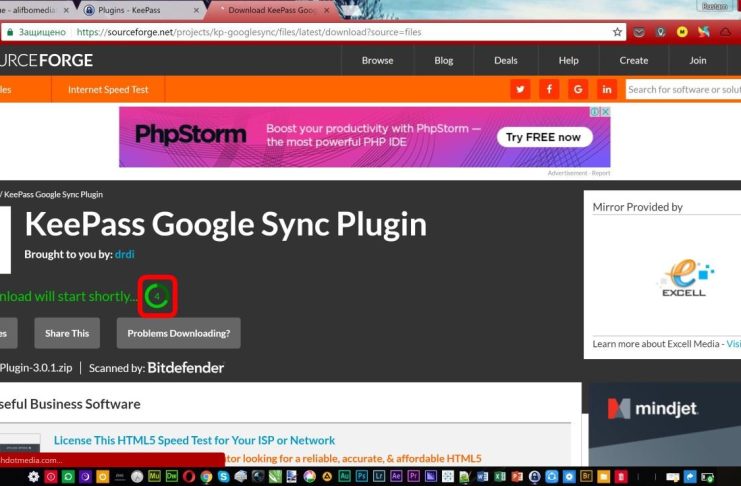Switch to Chrome in the taskbar
741x486 pixels.
coord(206,477)
